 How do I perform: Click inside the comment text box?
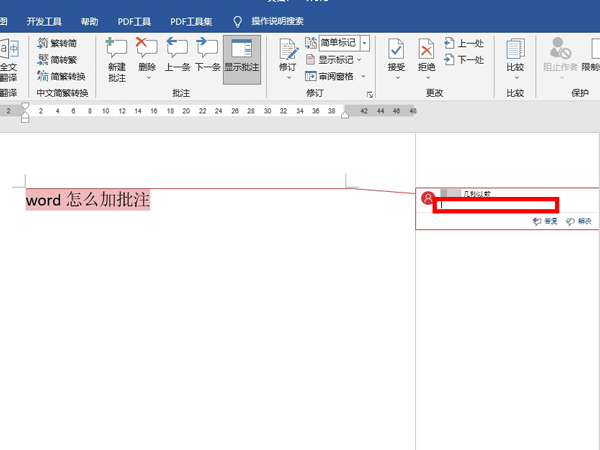click(x=495, y=205)
